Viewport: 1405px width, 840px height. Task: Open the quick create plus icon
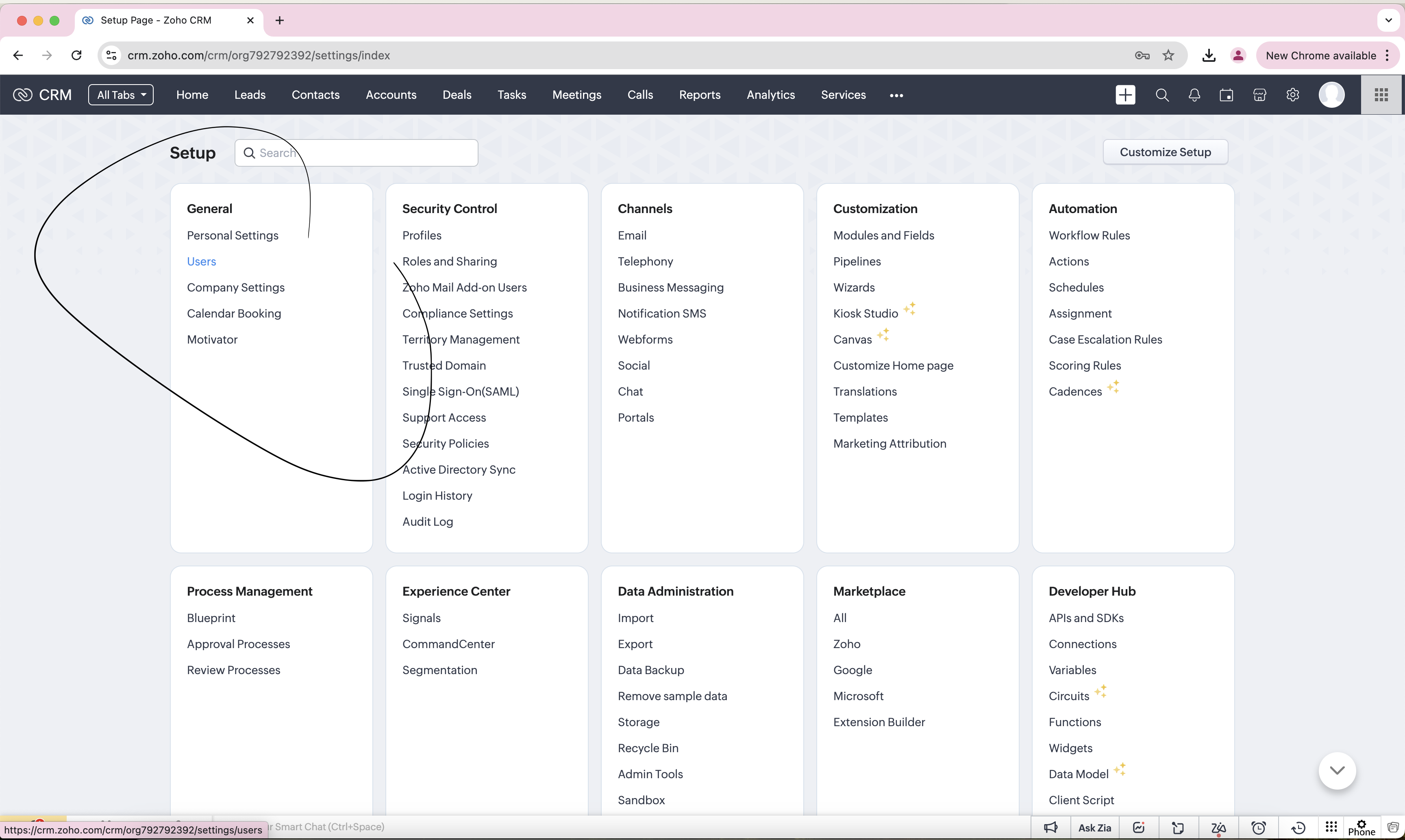[1125, 94]
